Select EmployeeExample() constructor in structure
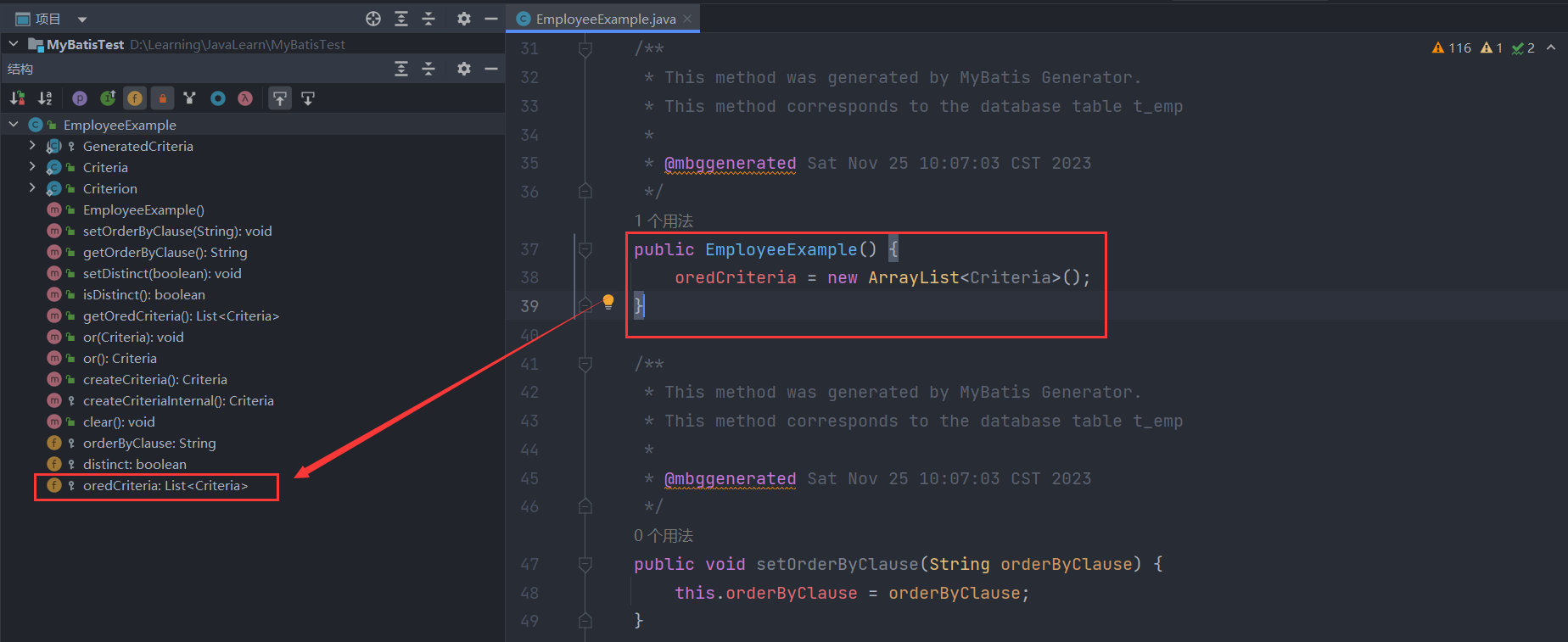1568x642 pixels. coord(253,209)
